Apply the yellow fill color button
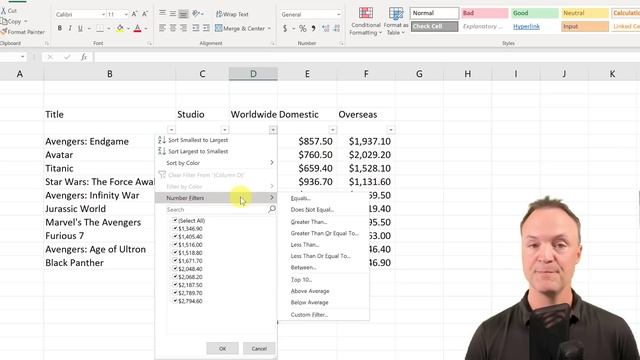 [x=120, y=28]
